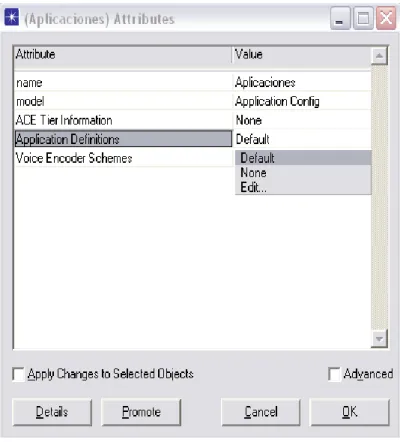Click the vertical scrollbar track
This screenshot has width=400, height=442.
pyautogui.click(x=379, y=197)
